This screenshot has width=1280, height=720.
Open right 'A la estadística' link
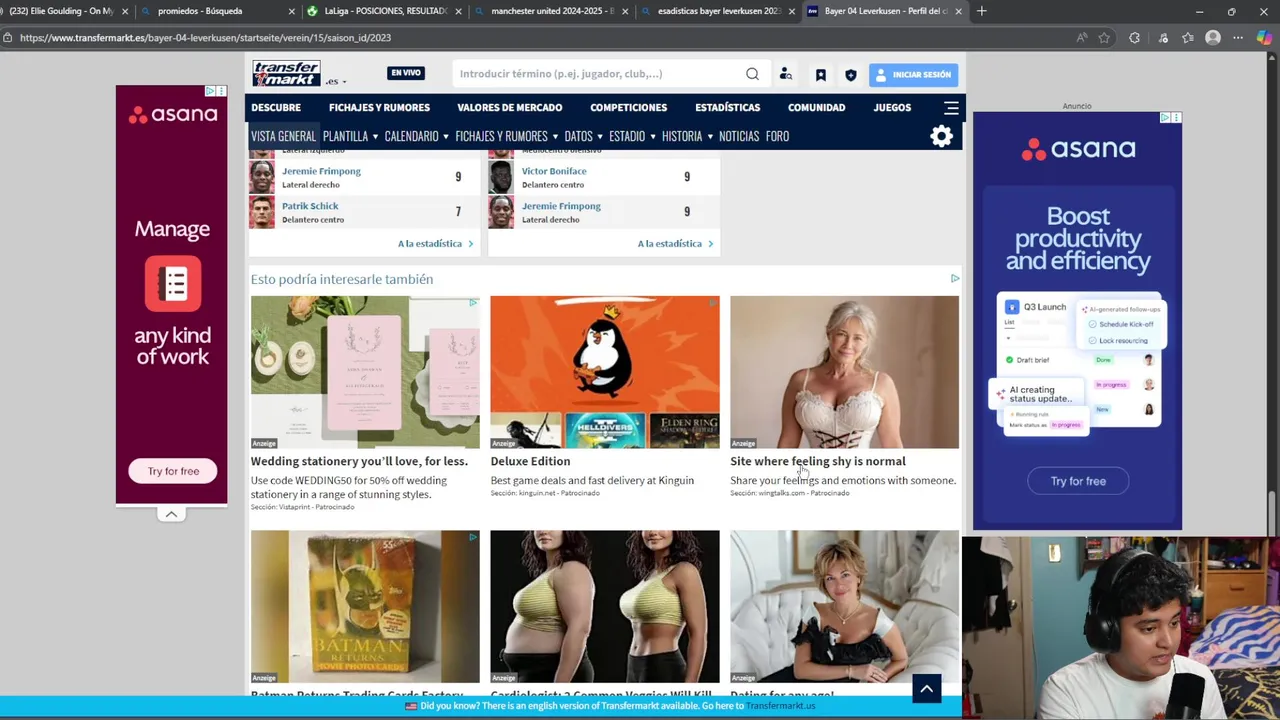tap(675, 244)
